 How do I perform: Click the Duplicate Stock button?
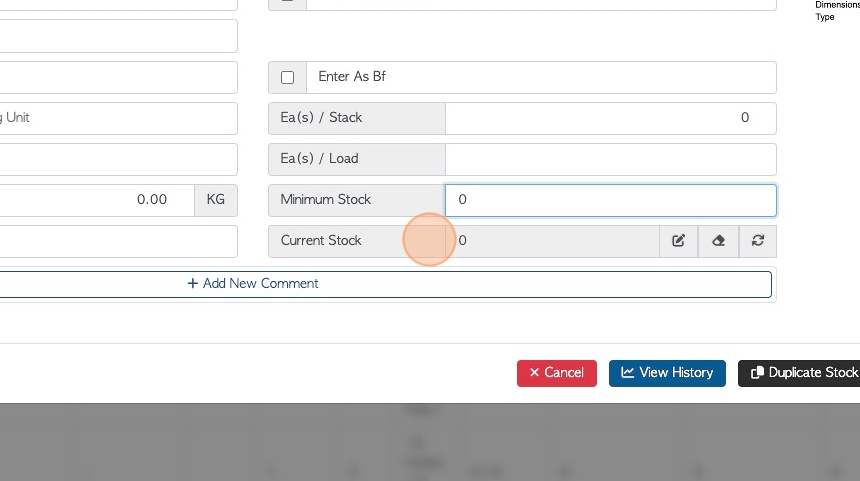click(801, 373)
